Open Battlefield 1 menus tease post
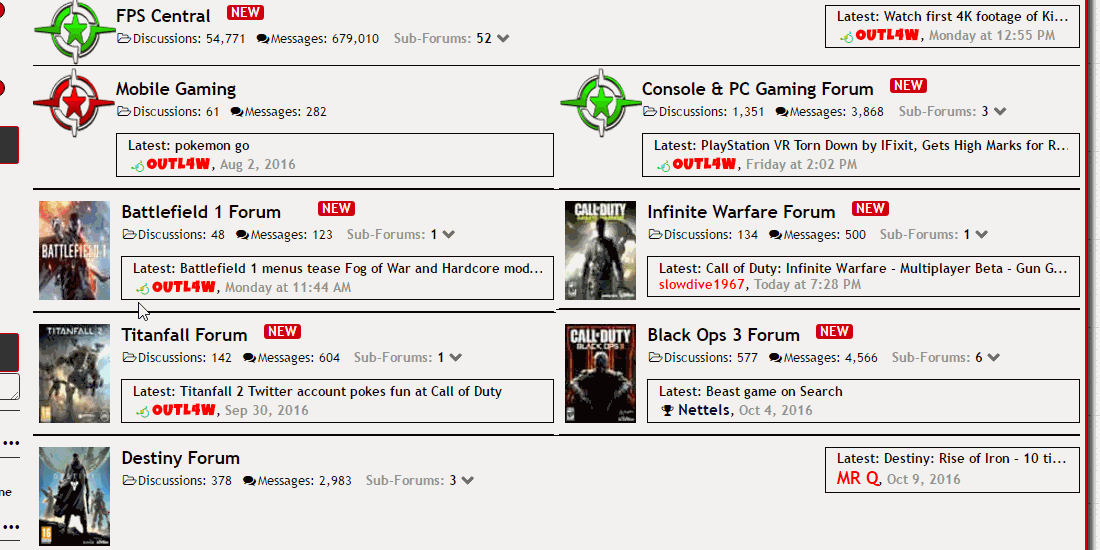Image resolution: width=1100 pixels, height=550 pixels. [x=362, y=269]
